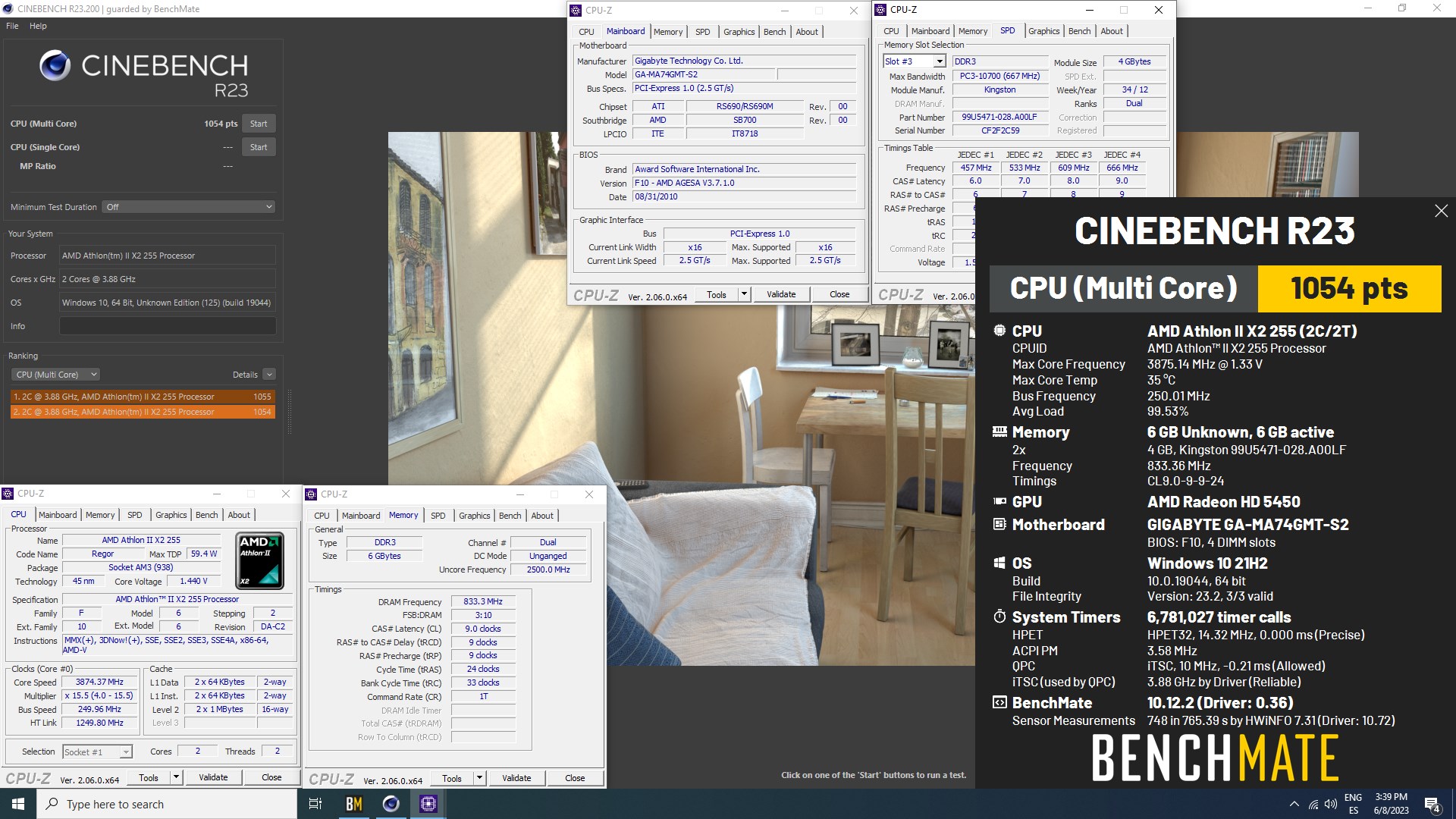Click the Memory section icon in BenchMate overlay
This screenshot has width=1456, height=819.
[999, 432]
